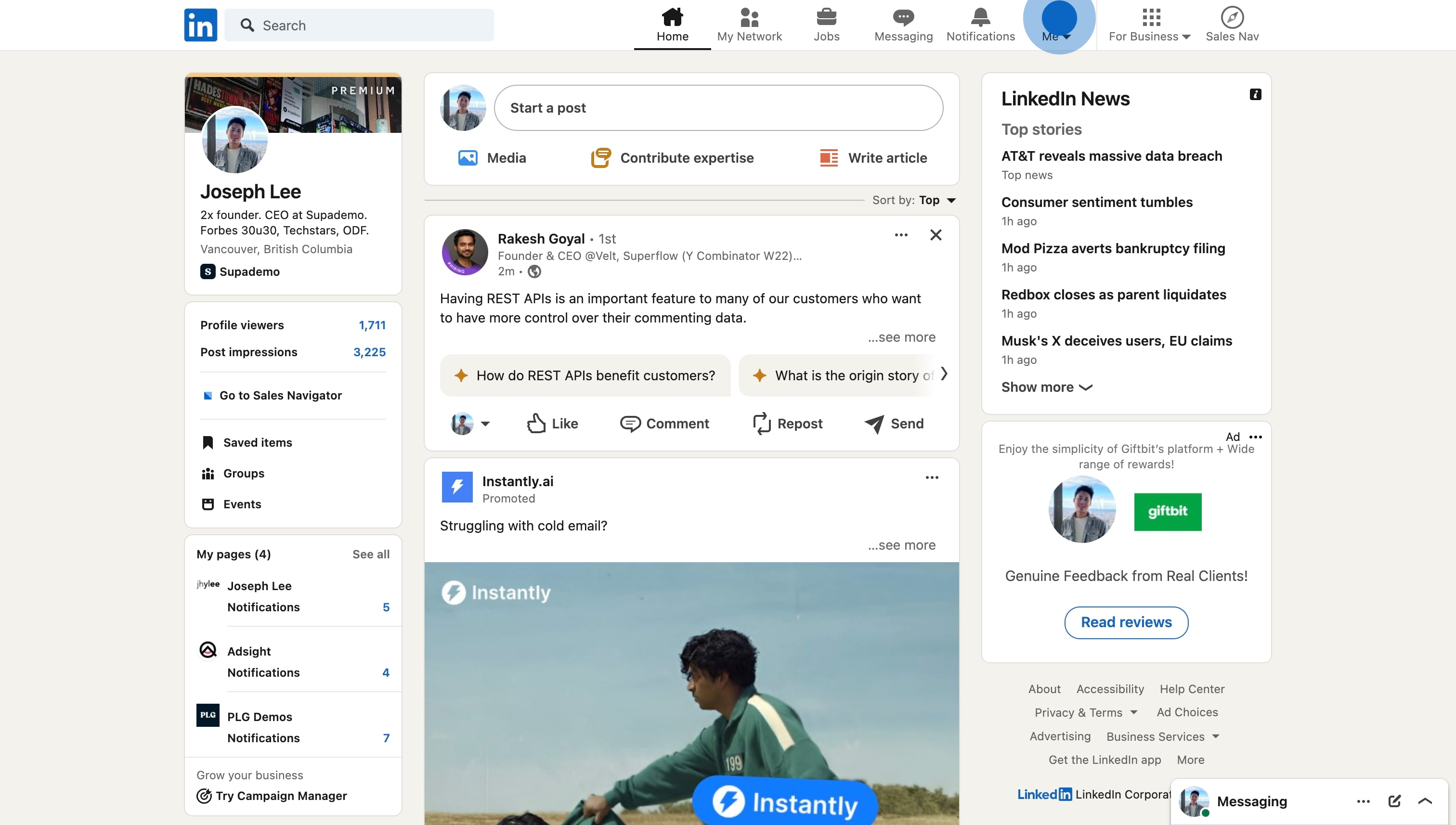Open the Supademo company link

coord(240,271)
